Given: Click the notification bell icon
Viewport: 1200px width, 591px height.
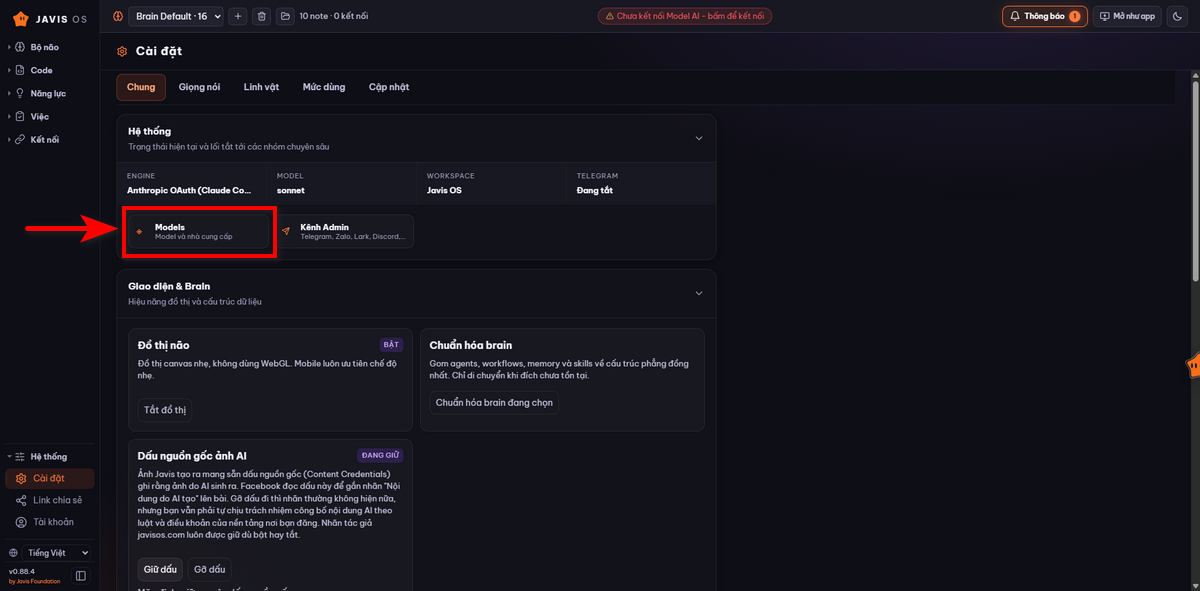Looking at the screenshot, I should (1015, 16).
